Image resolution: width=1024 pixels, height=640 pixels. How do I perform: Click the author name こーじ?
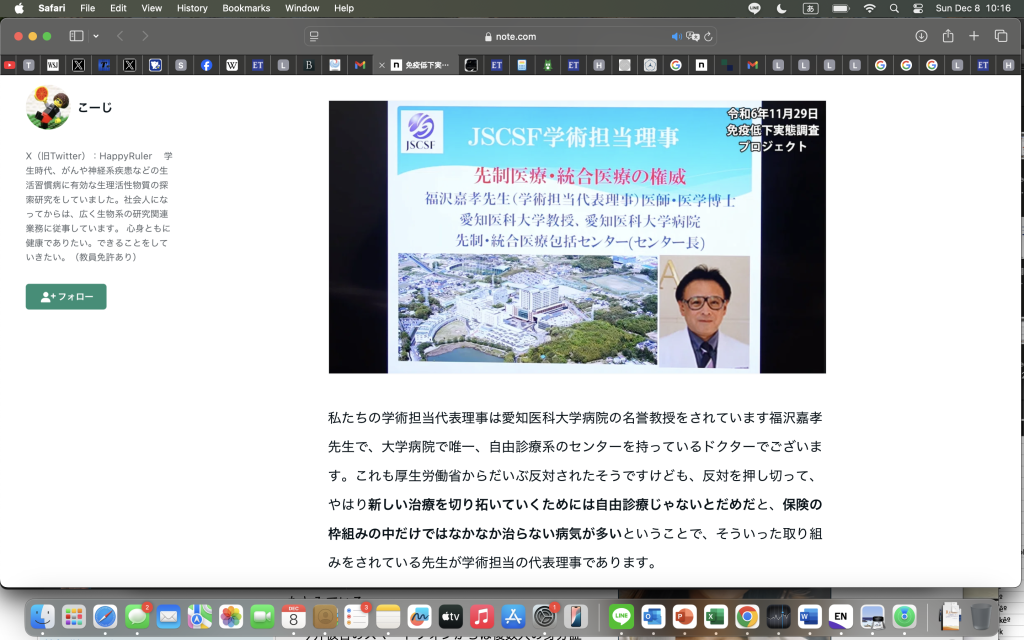[x=95, y=107]
